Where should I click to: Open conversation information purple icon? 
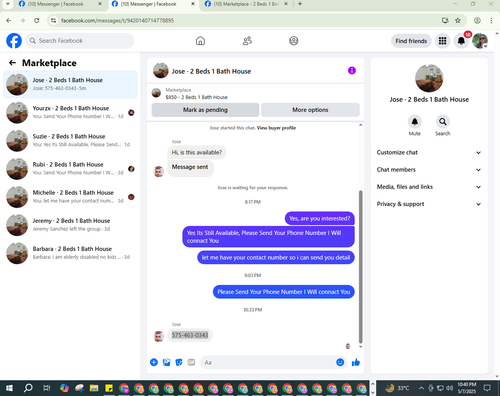pyautogui.click(x=352, y=70)
